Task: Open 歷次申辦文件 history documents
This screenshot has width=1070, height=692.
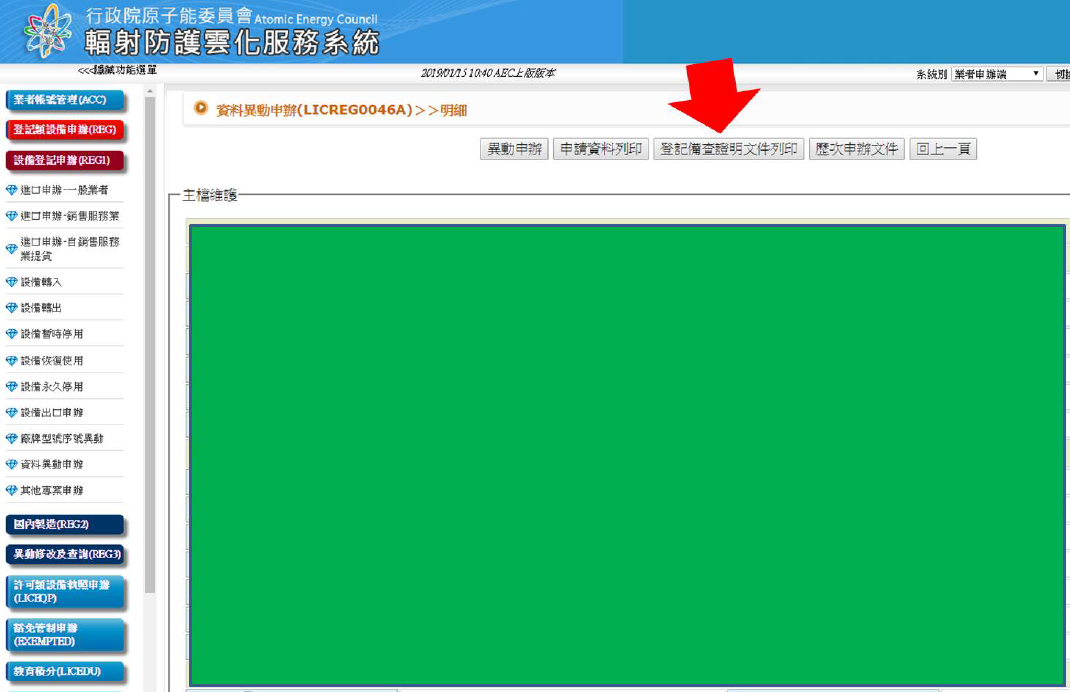Action: point(856,149)
